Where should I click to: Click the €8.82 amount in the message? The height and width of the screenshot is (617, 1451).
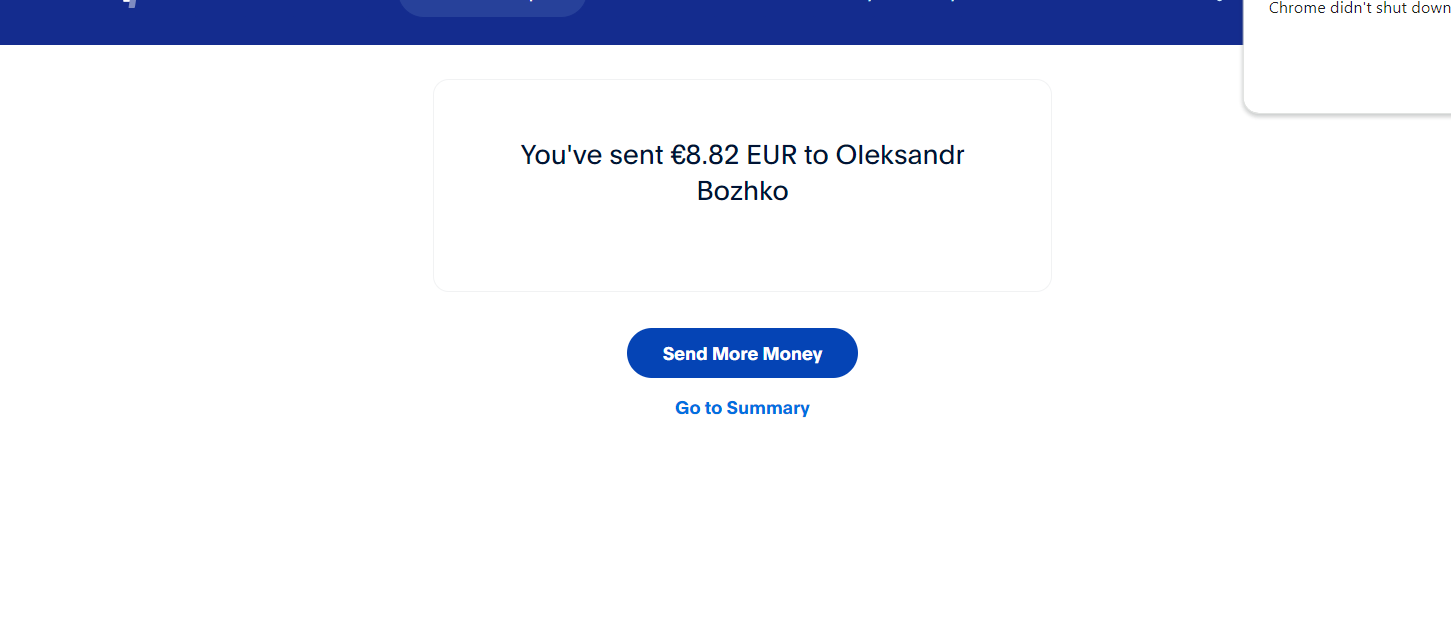point(704,155)
